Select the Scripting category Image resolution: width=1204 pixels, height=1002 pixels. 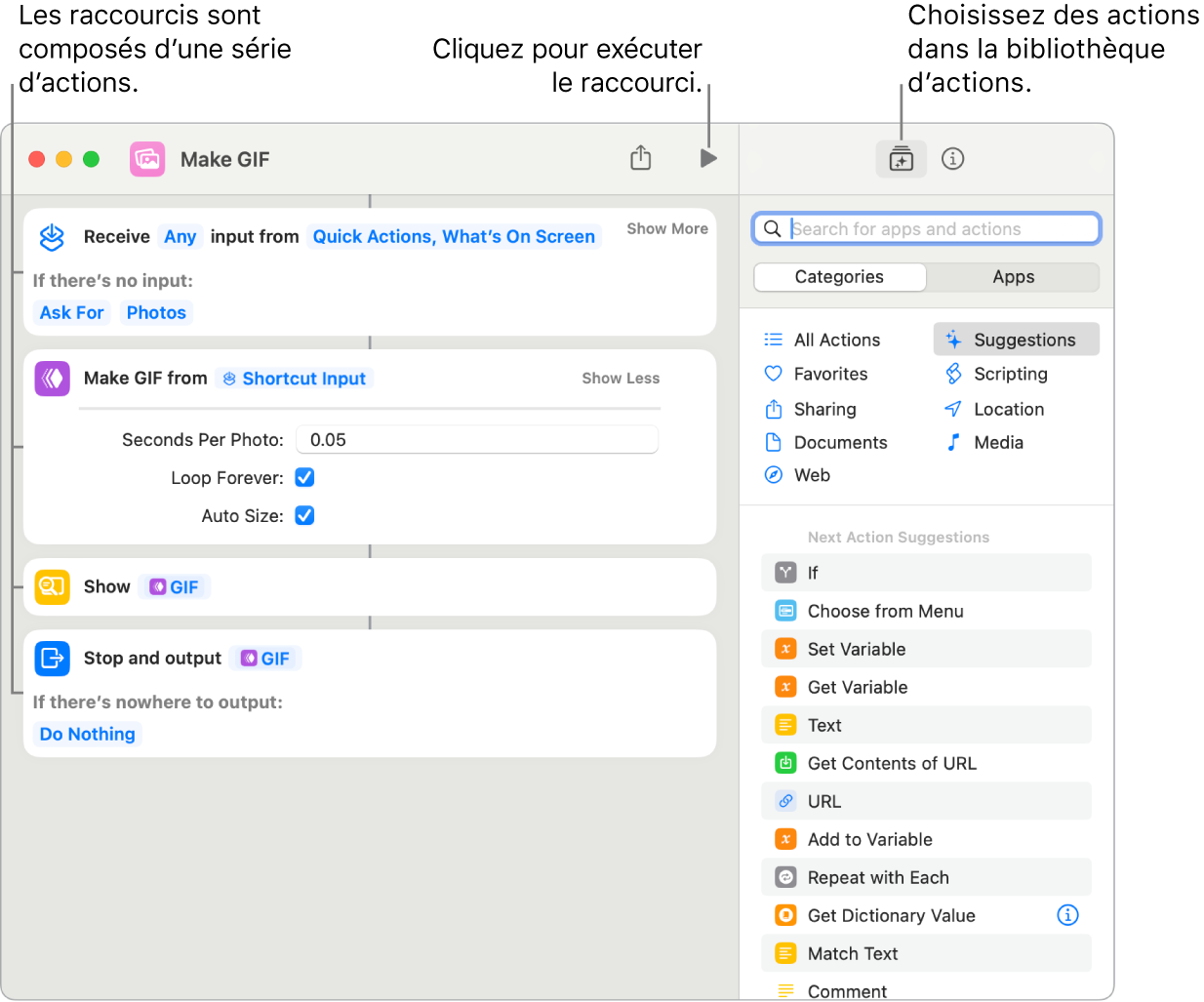(1010, 375)
